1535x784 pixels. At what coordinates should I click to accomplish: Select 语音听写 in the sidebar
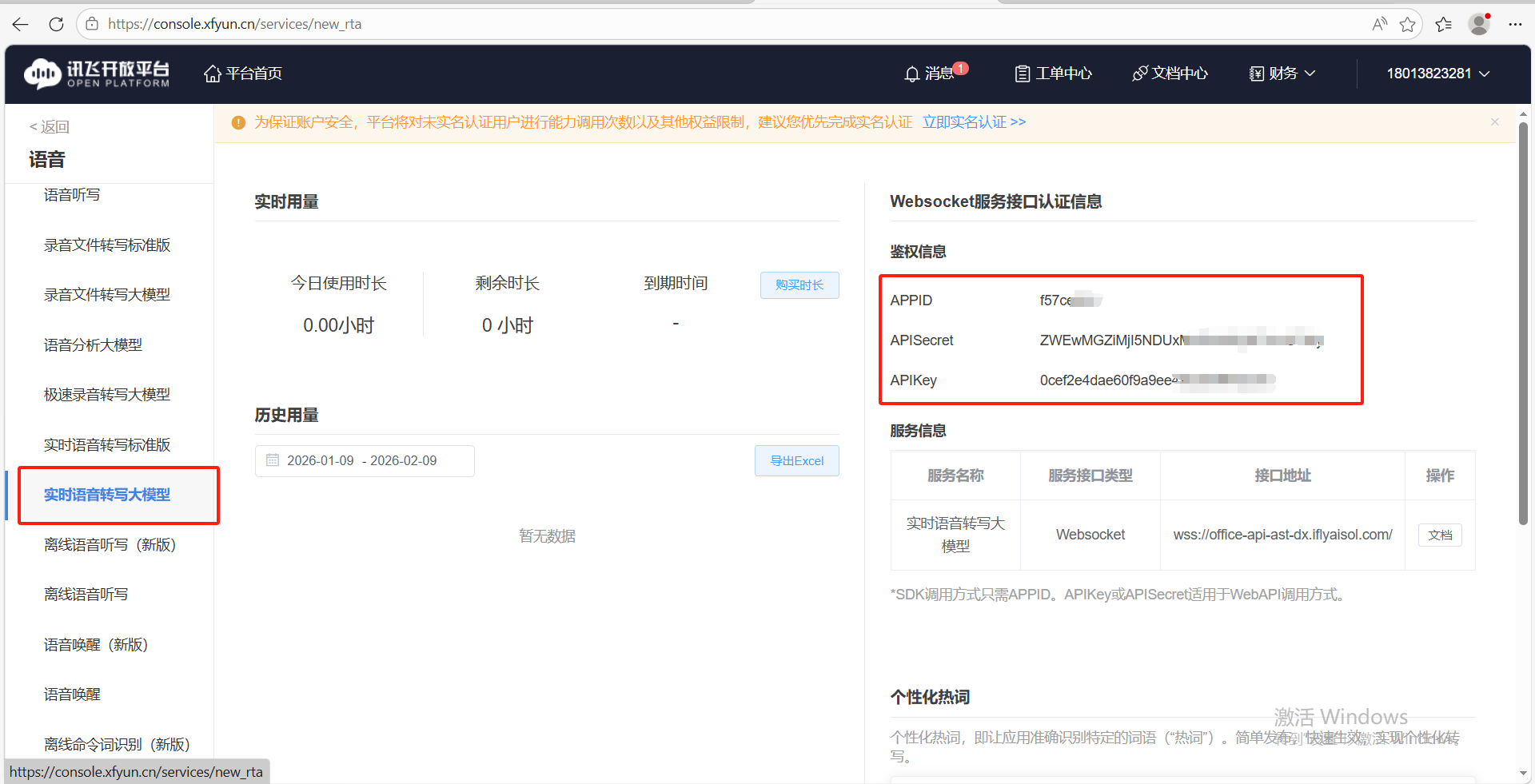tap(72, 195)
